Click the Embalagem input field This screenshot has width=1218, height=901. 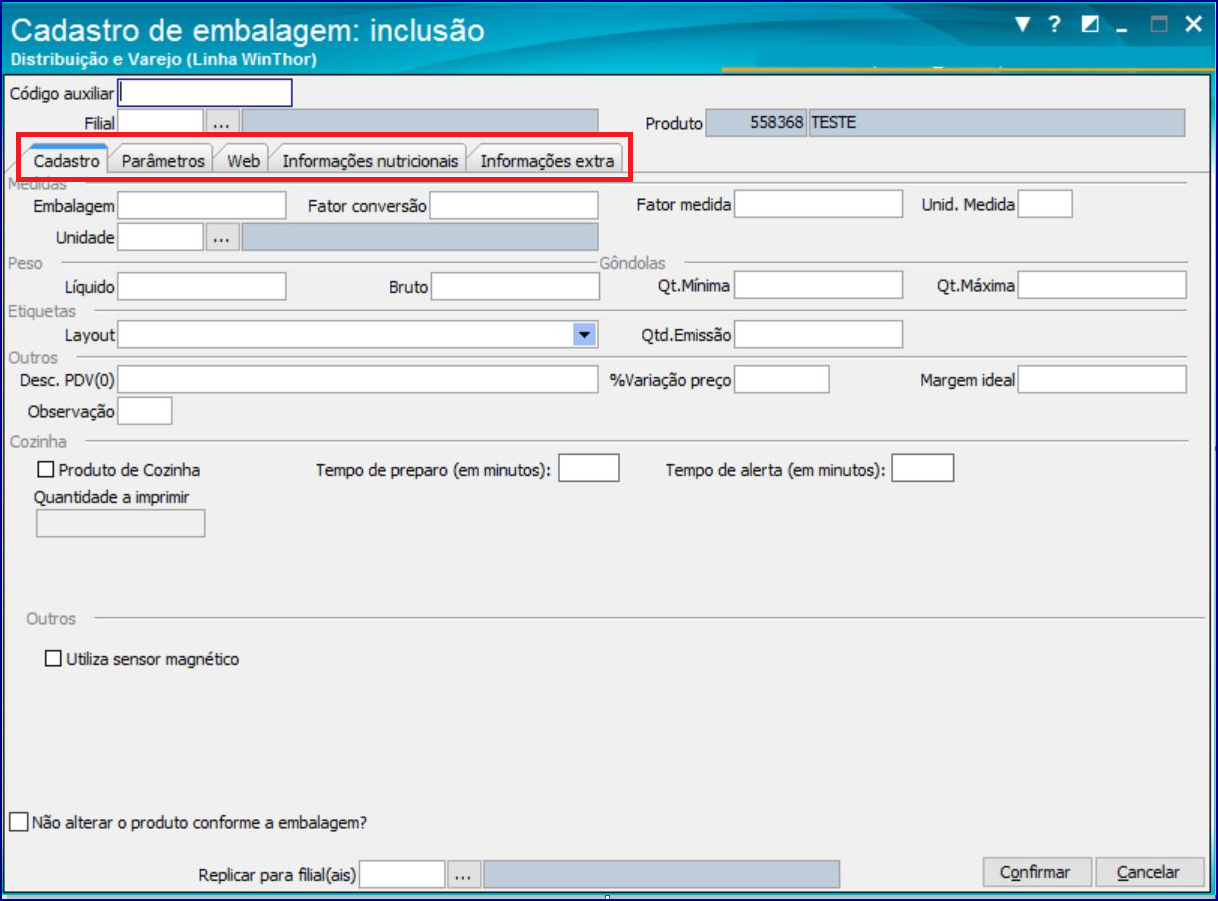click(202, 205)
